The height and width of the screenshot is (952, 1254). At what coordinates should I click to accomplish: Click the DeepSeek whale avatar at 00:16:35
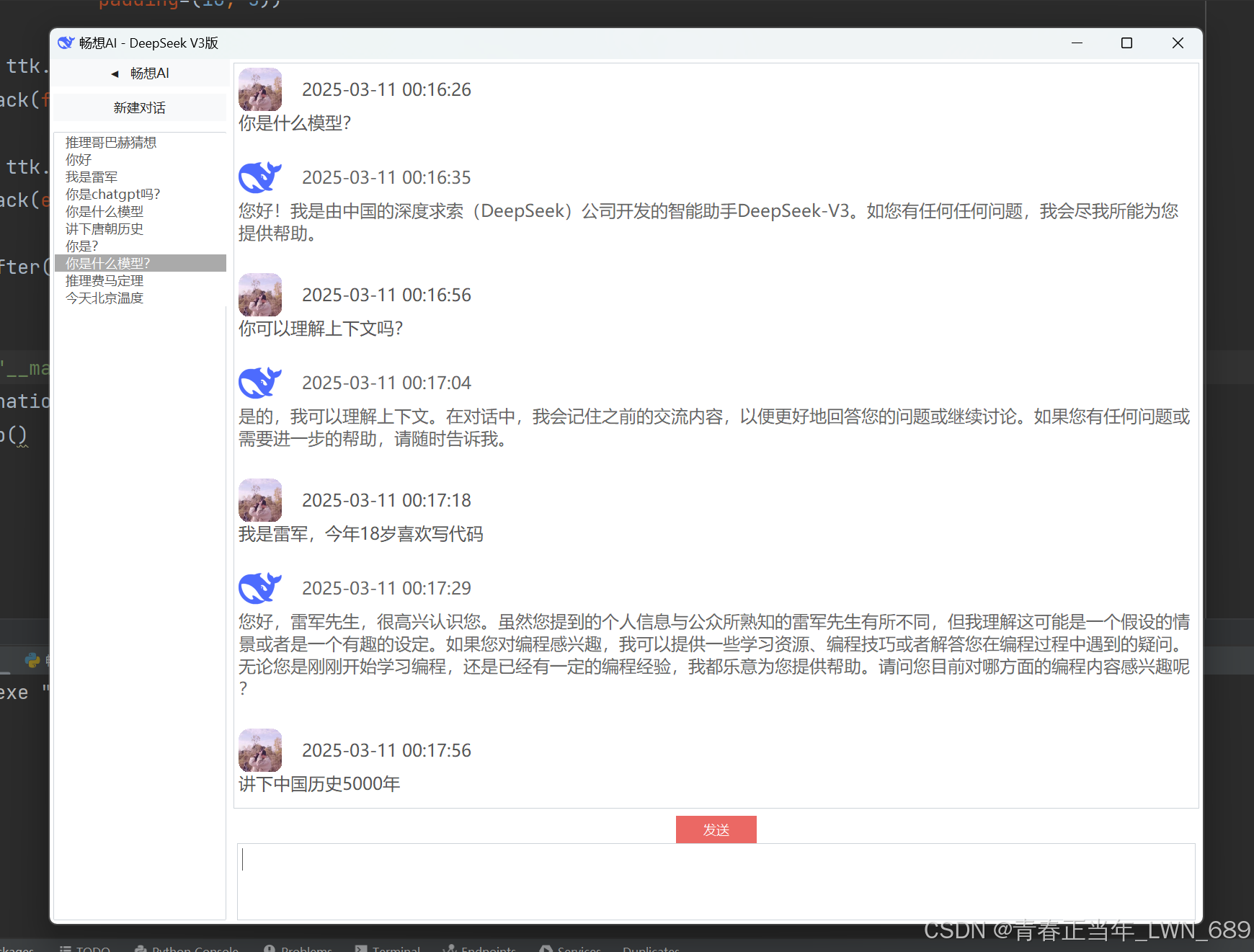(x=260, y=177)
